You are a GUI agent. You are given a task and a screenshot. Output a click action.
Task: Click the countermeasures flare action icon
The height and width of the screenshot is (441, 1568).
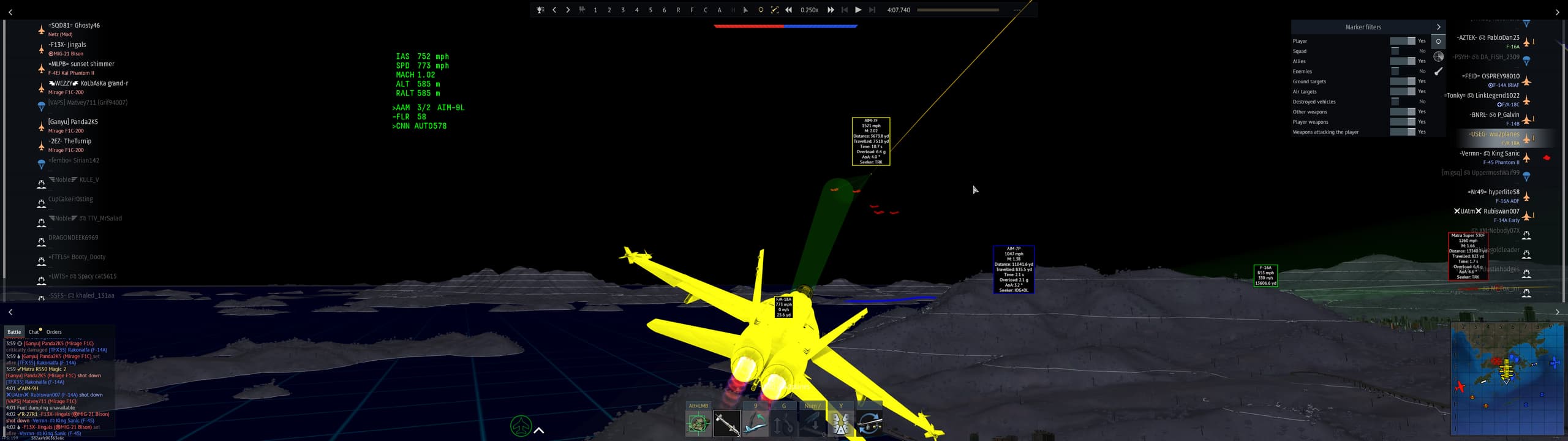(x=840, y=423)
